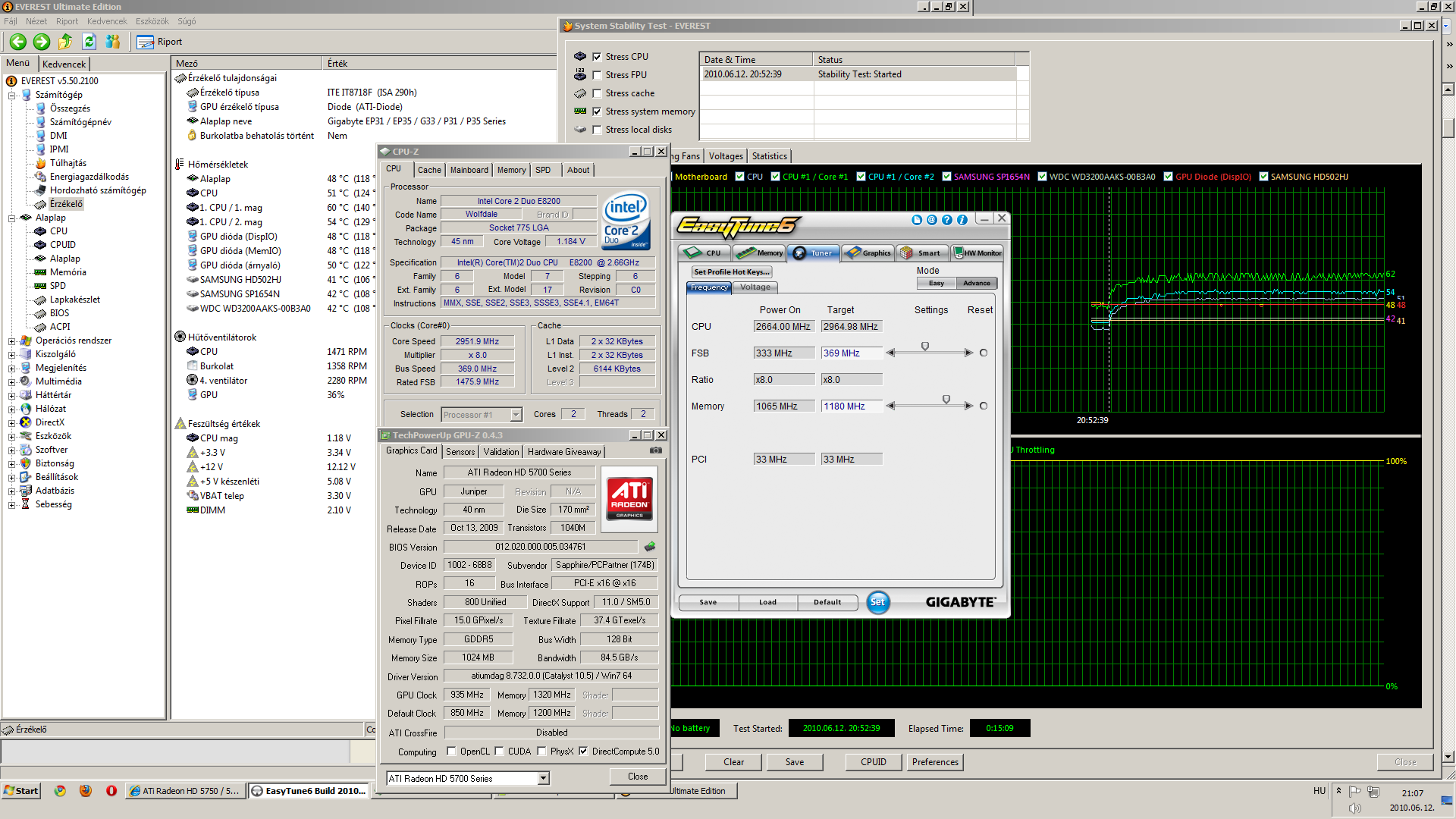The image size is (1456, 819).
Task: Select Érzékelő in the EVEREST tree
Action: (x=66, y=204)
